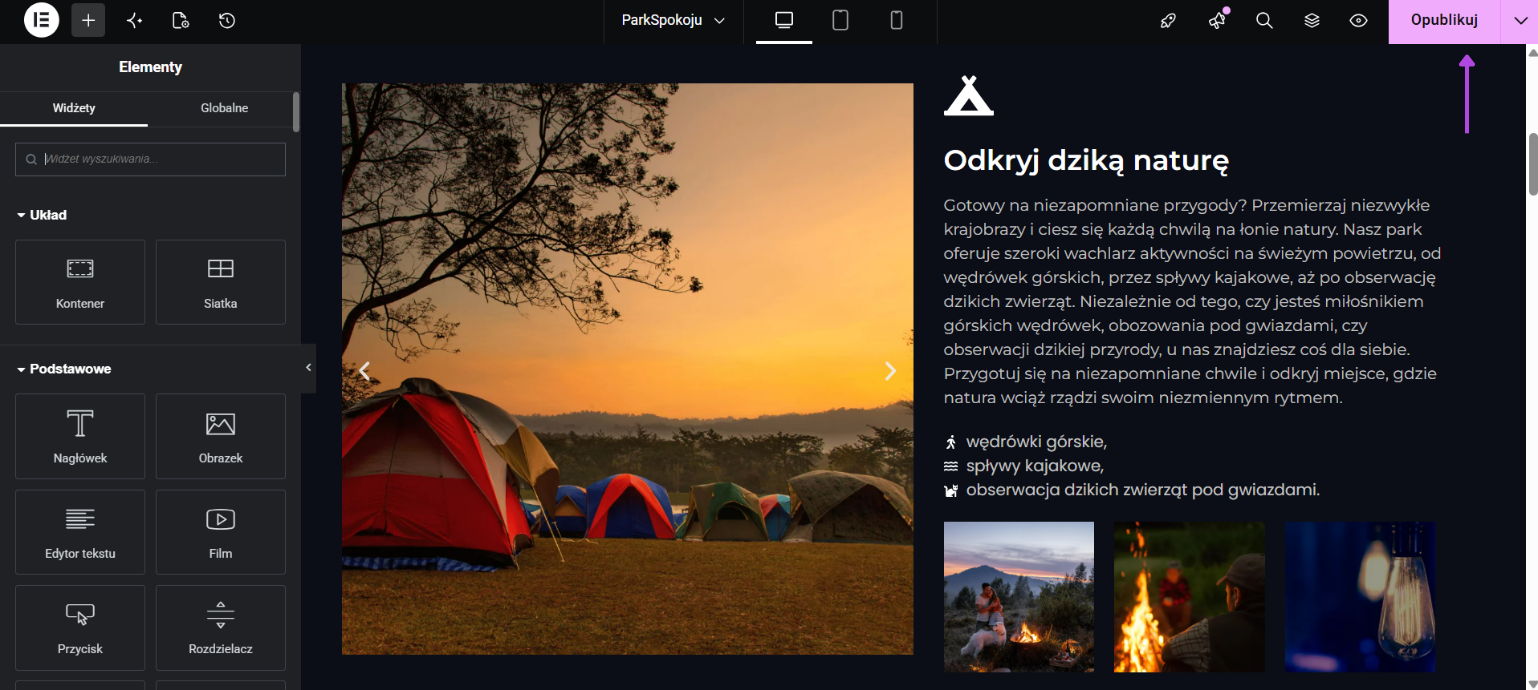Open the finder search icon
1538x690 pixels.
(x=1264, y=20)
